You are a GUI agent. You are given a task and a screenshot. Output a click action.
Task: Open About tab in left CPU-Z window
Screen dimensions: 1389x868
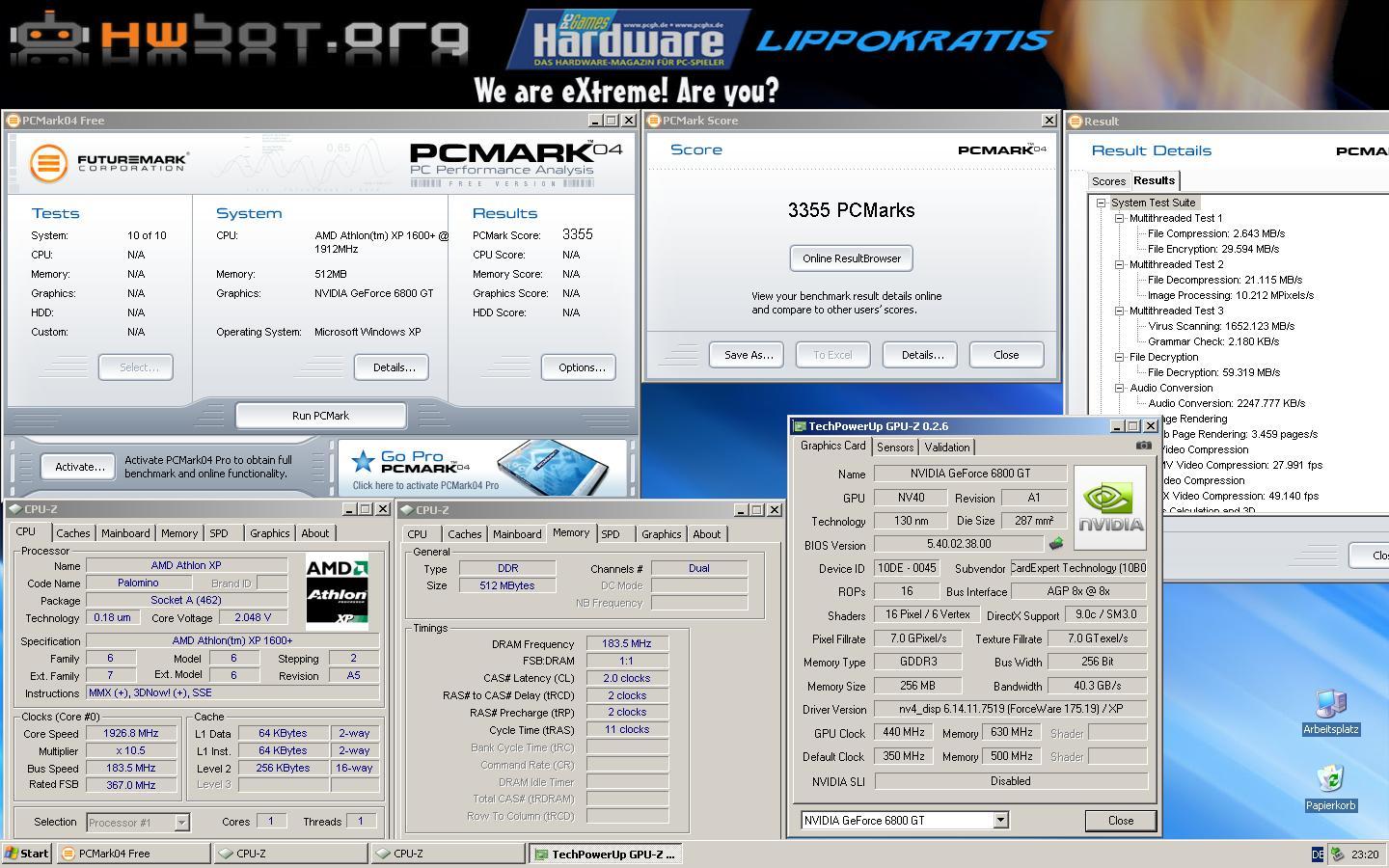point(315,533)
